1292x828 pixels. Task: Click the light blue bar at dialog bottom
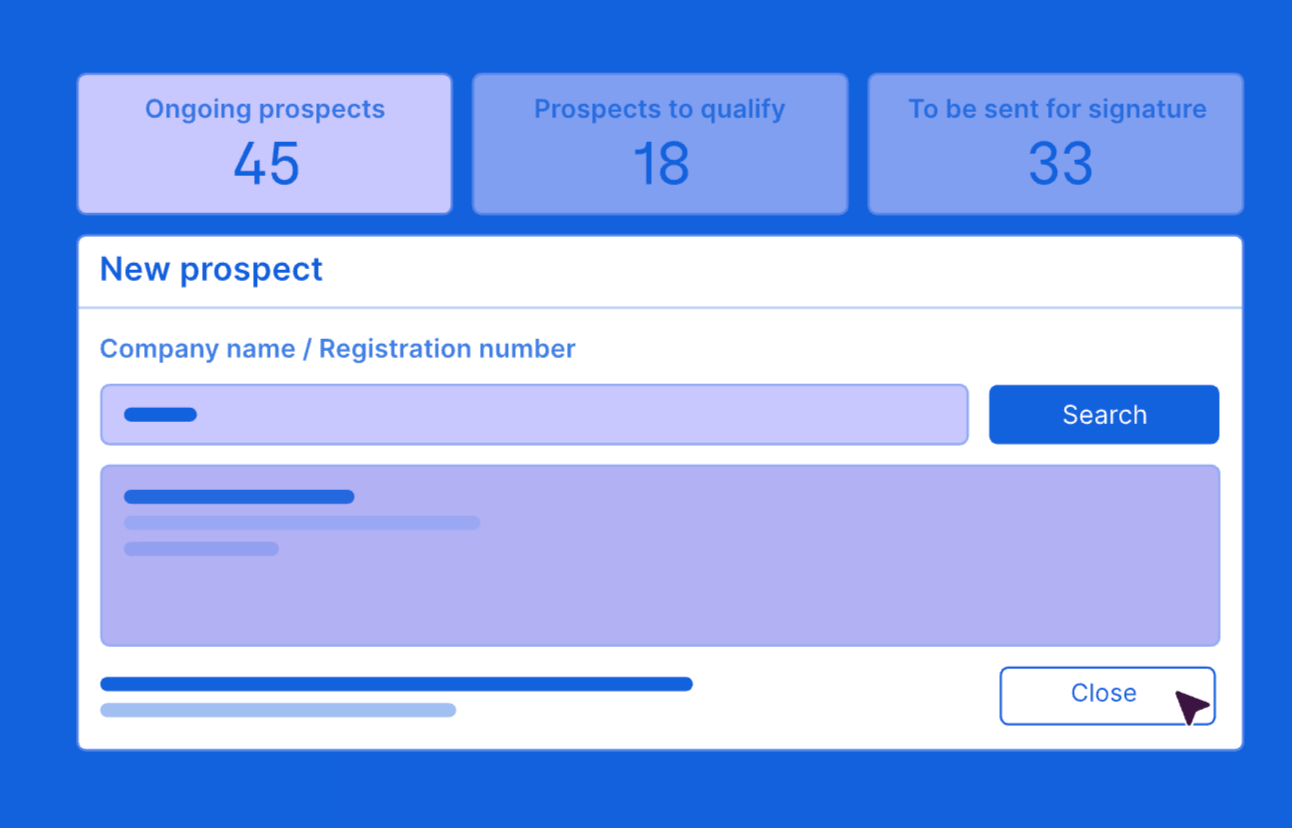(x=278, y=710)
